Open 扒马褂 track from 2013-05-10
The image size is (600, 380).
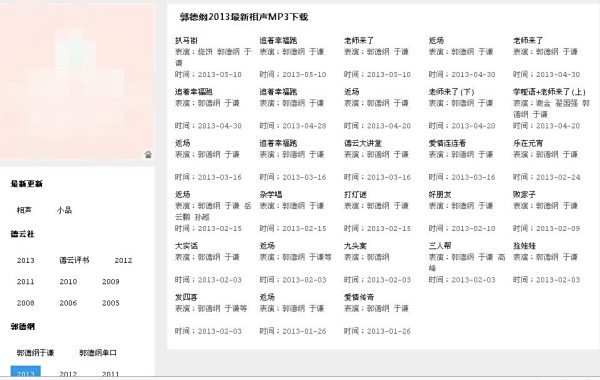click(186, 40)
